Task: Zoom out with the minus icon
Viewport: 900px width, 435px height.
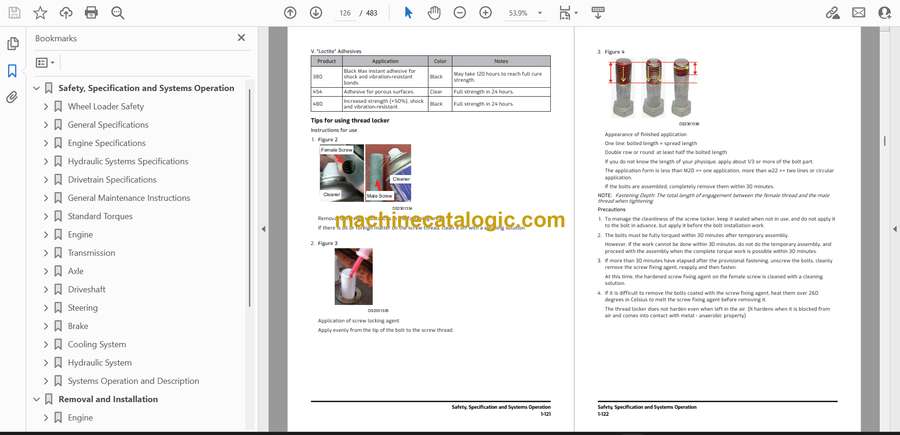Action: pos(460,13)
